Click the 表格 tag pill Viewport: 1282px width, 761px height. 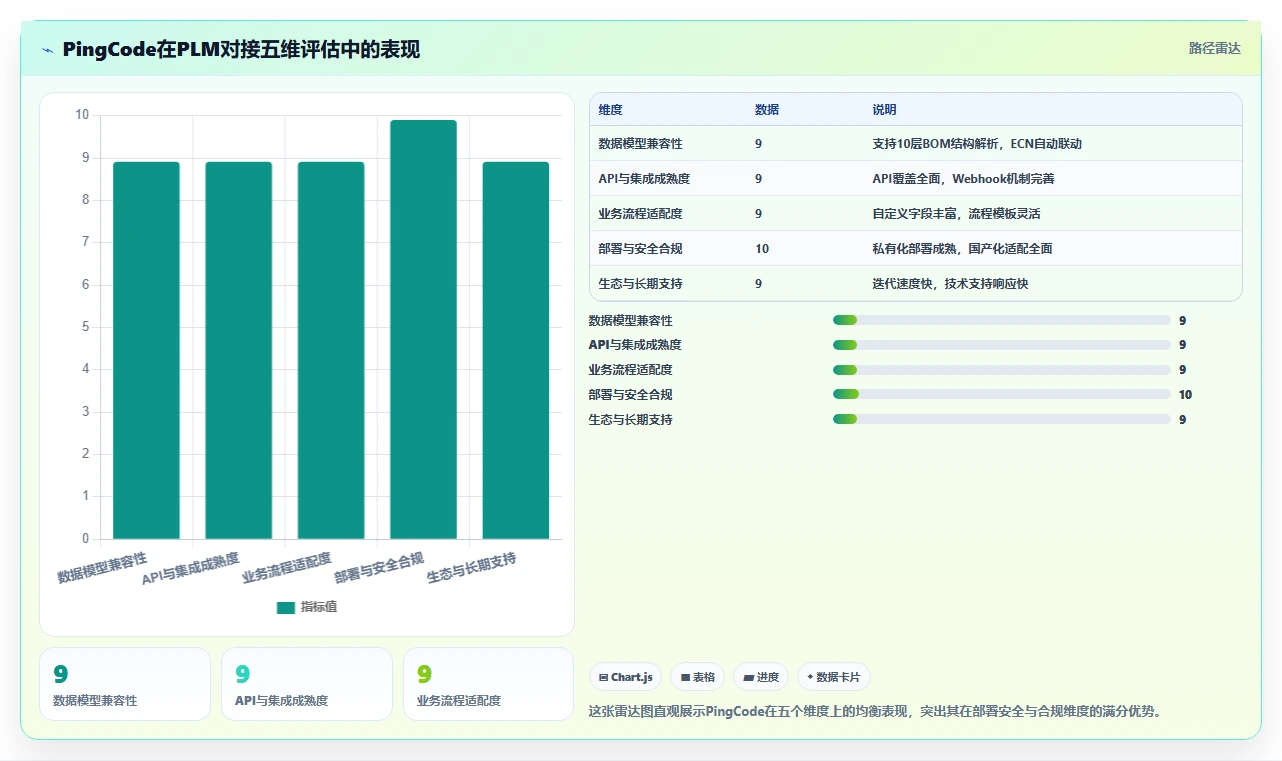tap(697, 677)
